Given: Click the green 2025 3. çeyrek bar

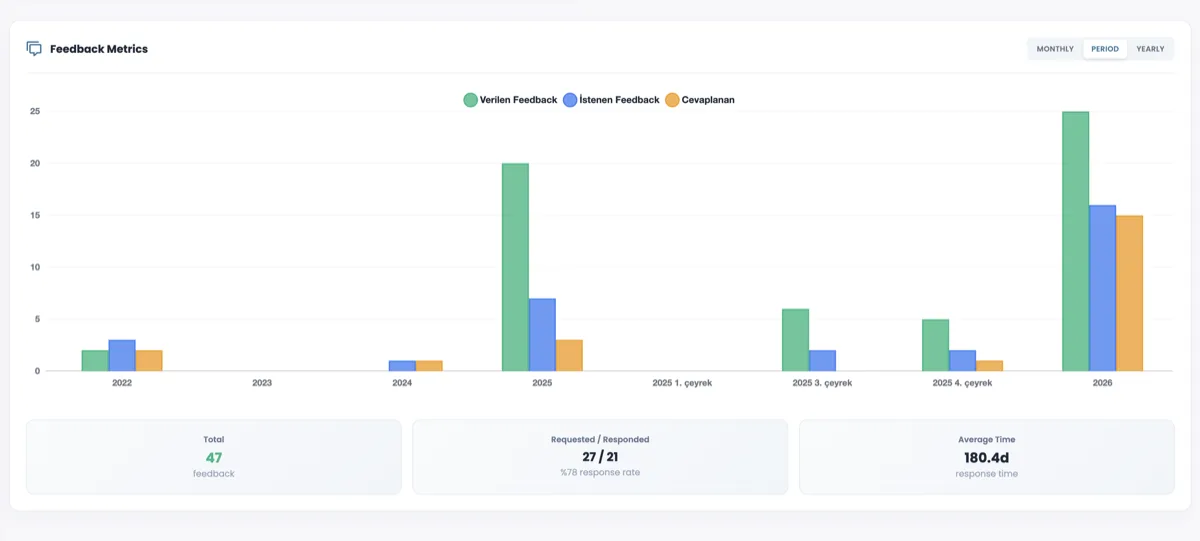Looking at the screenshot, I should [795, 340].
